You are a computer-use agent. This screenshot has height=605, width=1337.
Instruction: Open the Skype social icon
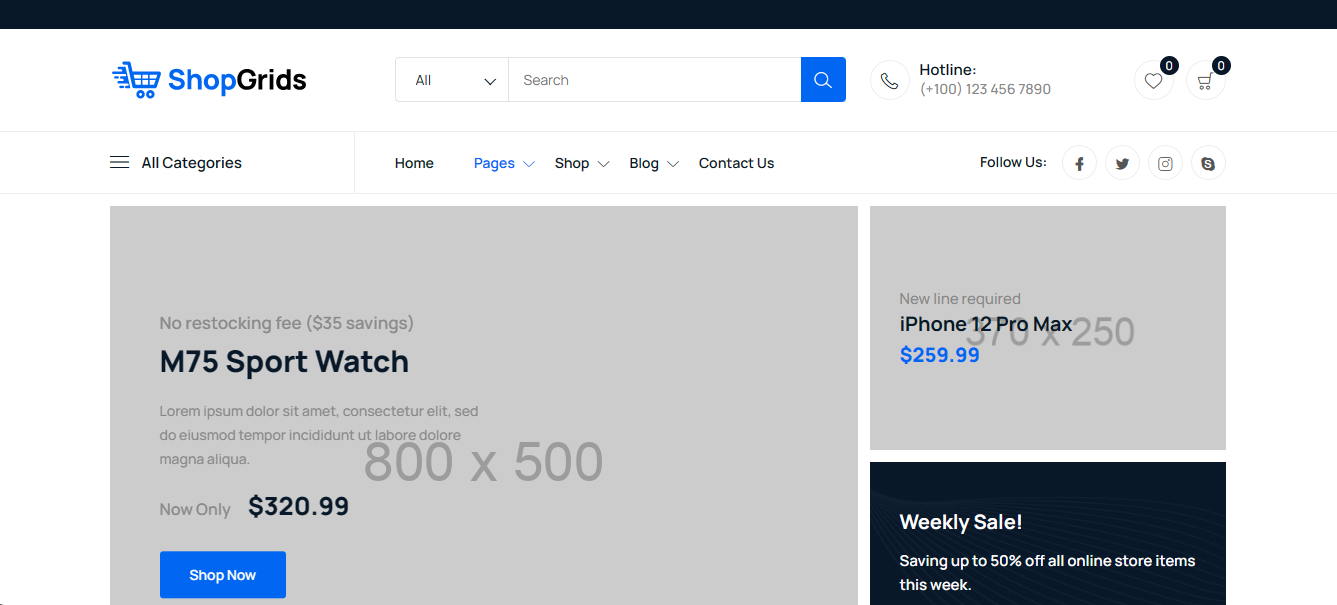1208,163
